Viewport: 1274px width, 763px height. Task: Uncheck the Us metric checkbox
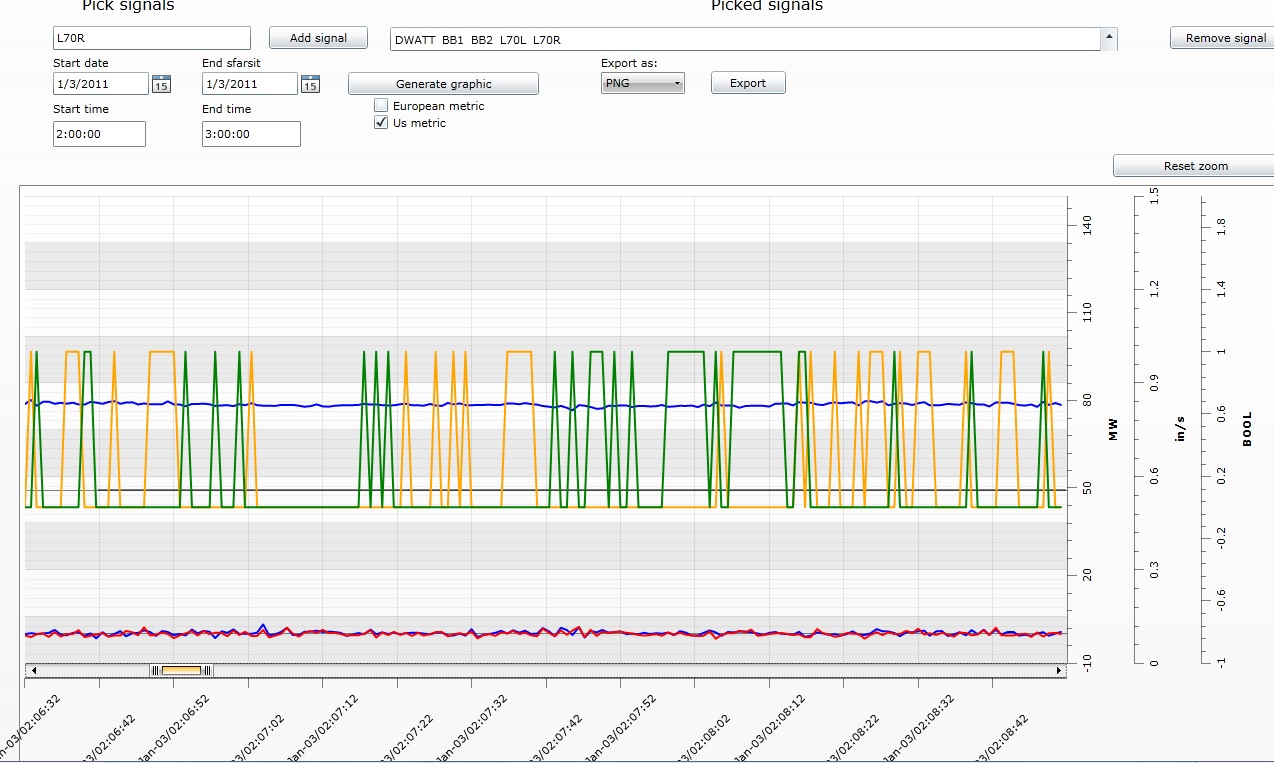(381, 123)
